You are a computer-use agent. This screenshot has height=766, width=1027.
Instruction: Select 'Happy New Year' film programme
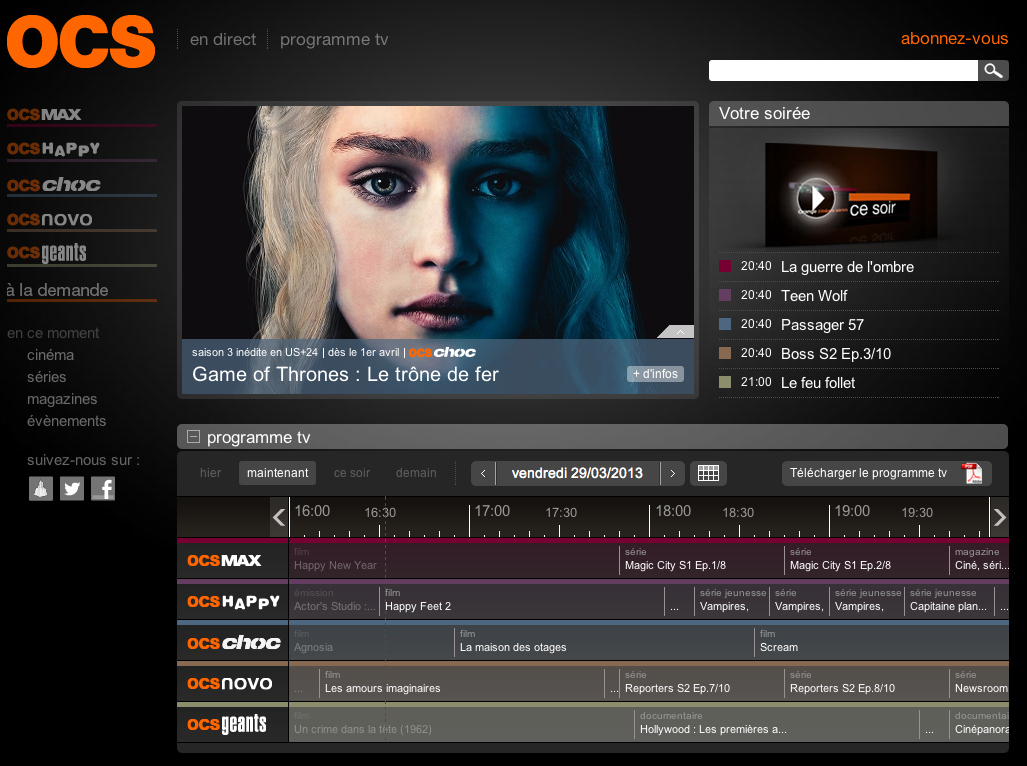[453, 559]
